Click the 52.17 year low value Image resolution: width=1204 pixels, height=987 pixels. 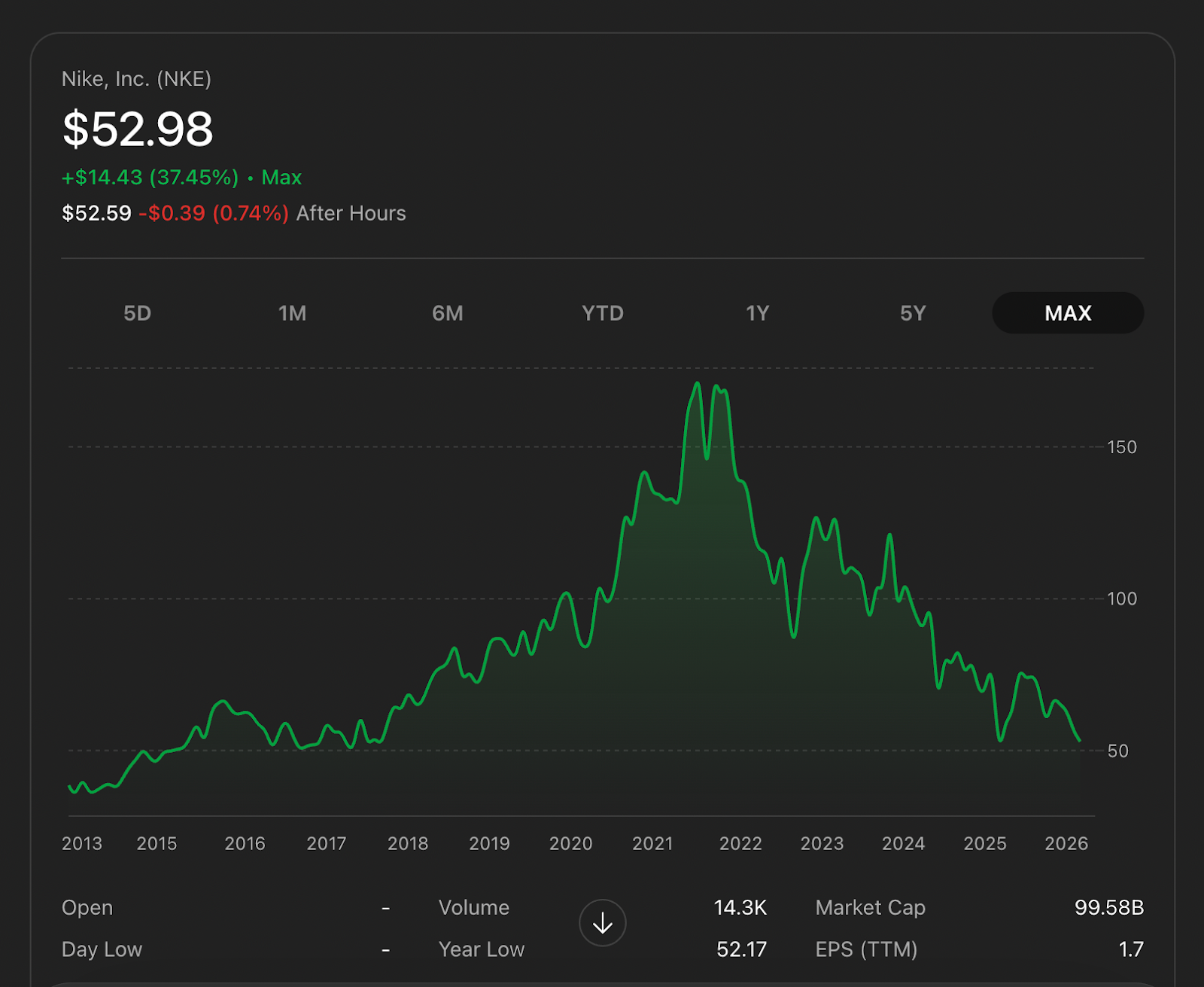click(x=742, y=949)
